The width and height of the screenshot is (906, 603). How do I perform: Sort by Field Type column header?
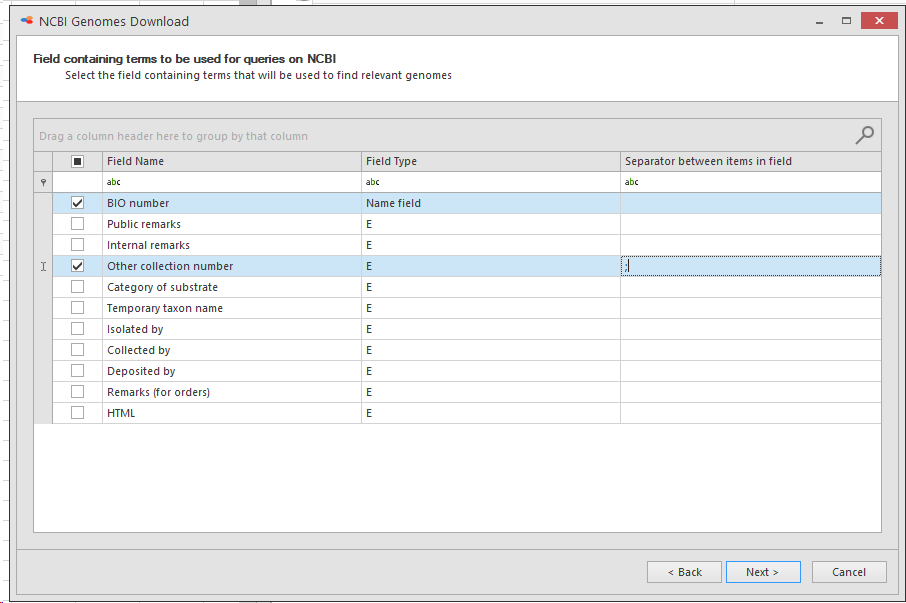pos(491,161)
